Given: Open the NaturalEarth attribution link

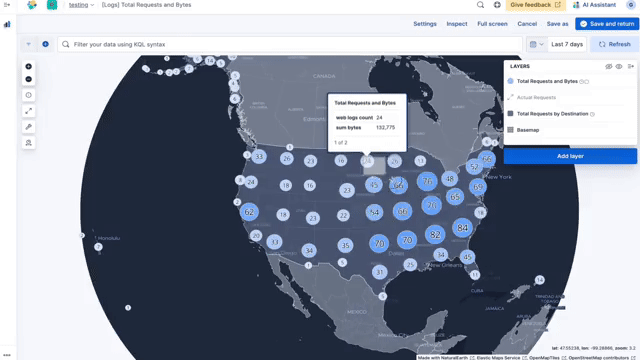Looking at the screenshot, I should point(454,358).
